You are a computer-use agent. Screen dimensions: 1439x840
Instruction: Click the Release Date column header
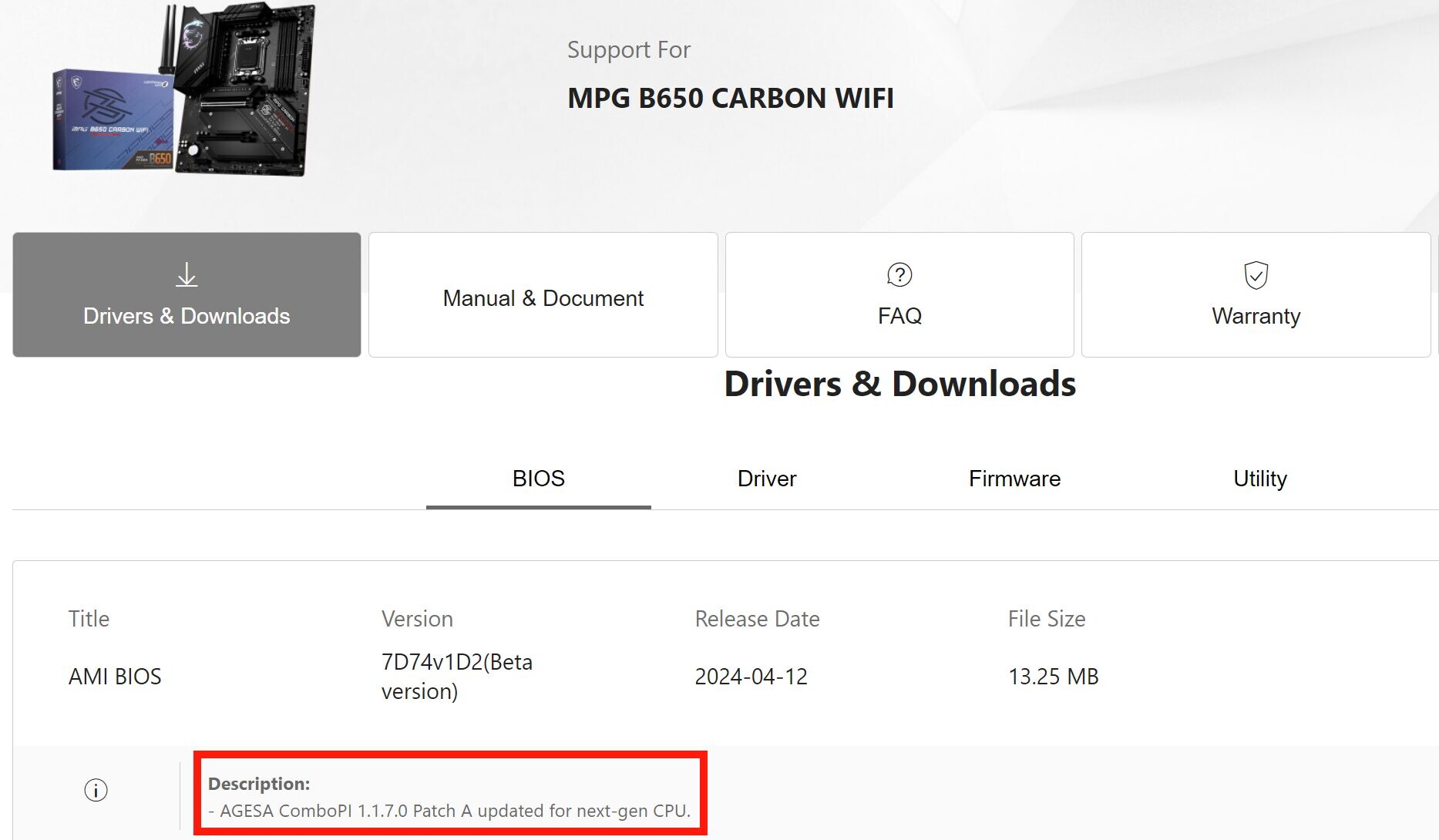tap(757, 619)
